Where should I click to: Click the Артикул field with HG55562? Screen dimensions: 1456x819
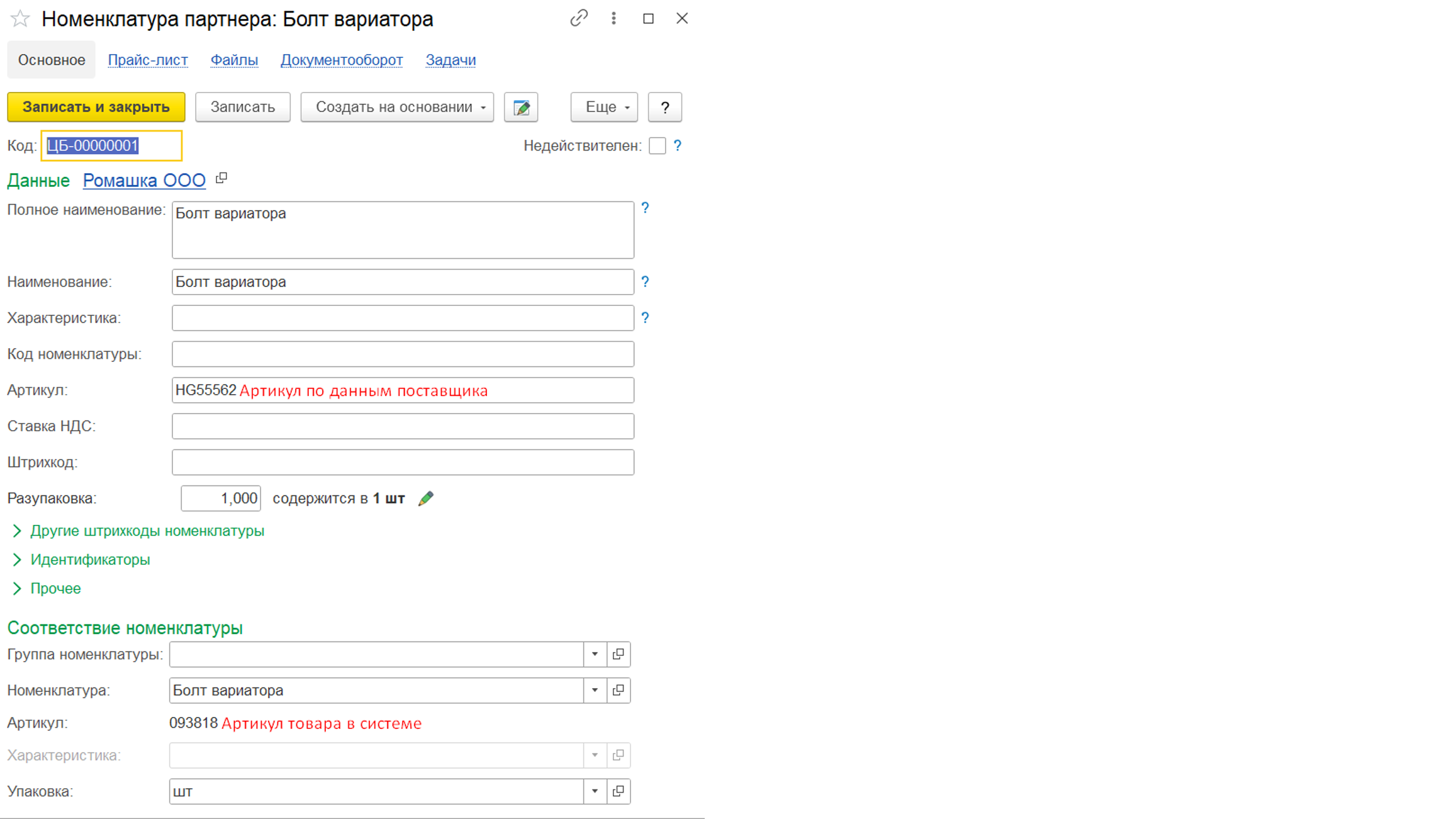[x=403, y=390]
